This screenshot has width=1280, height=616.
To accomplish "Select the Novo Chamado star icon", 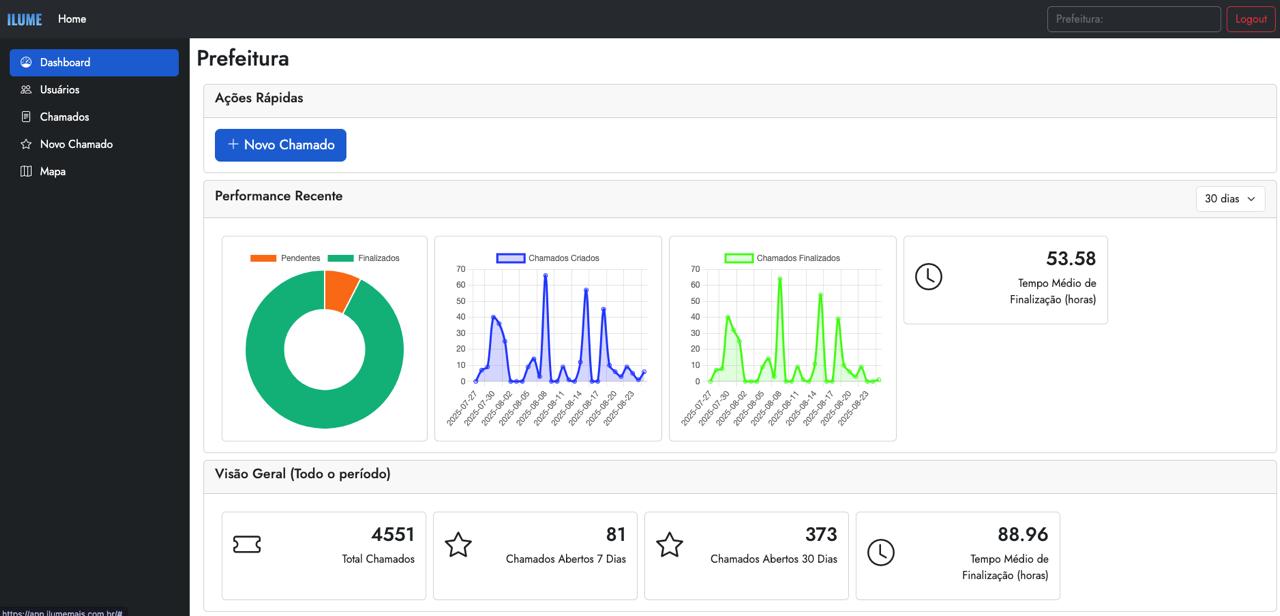I will coord(26,143).
